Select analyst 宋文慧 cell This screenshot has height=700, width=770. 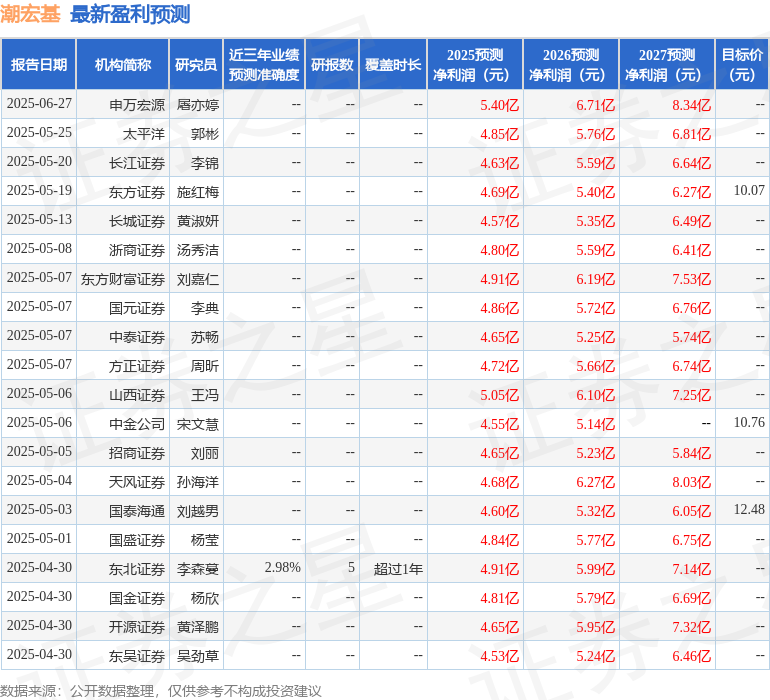(198, 424)
